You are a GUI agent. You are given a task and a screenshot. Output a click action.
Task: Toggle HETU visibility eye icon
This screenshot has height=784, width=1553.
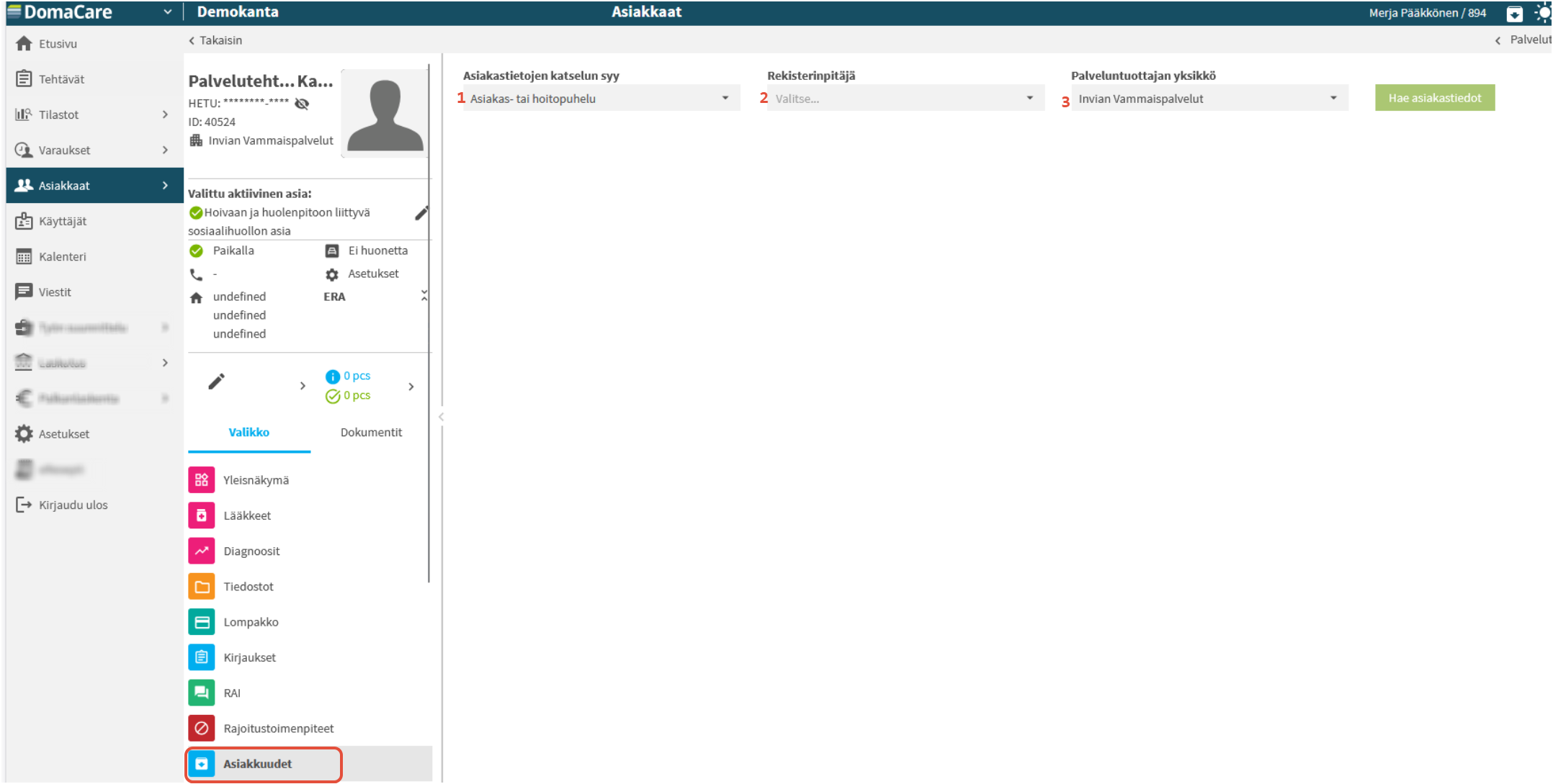pyautogui.click(x=302, y=104)
